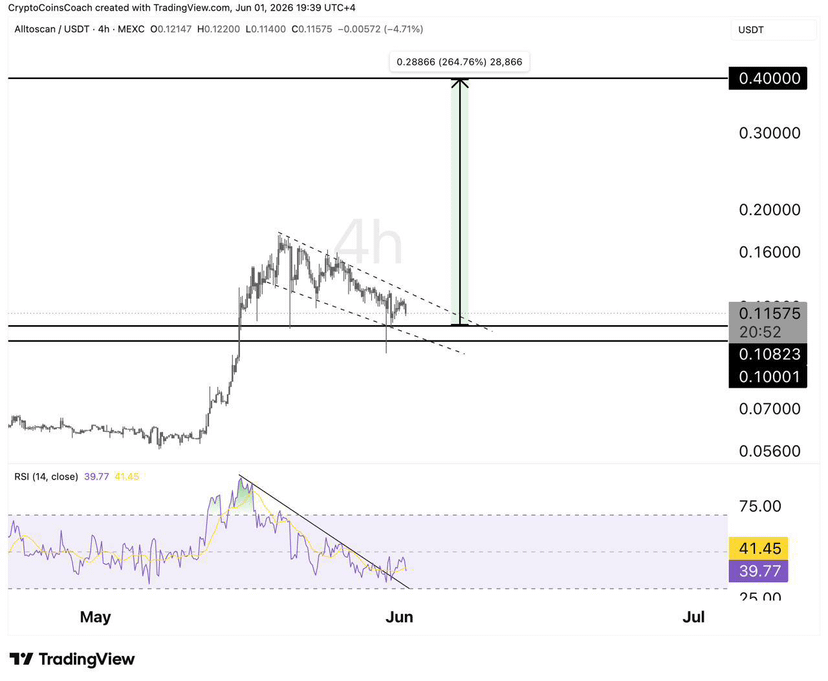
Task: Click the Close value C0.11575
Action: 312,29
